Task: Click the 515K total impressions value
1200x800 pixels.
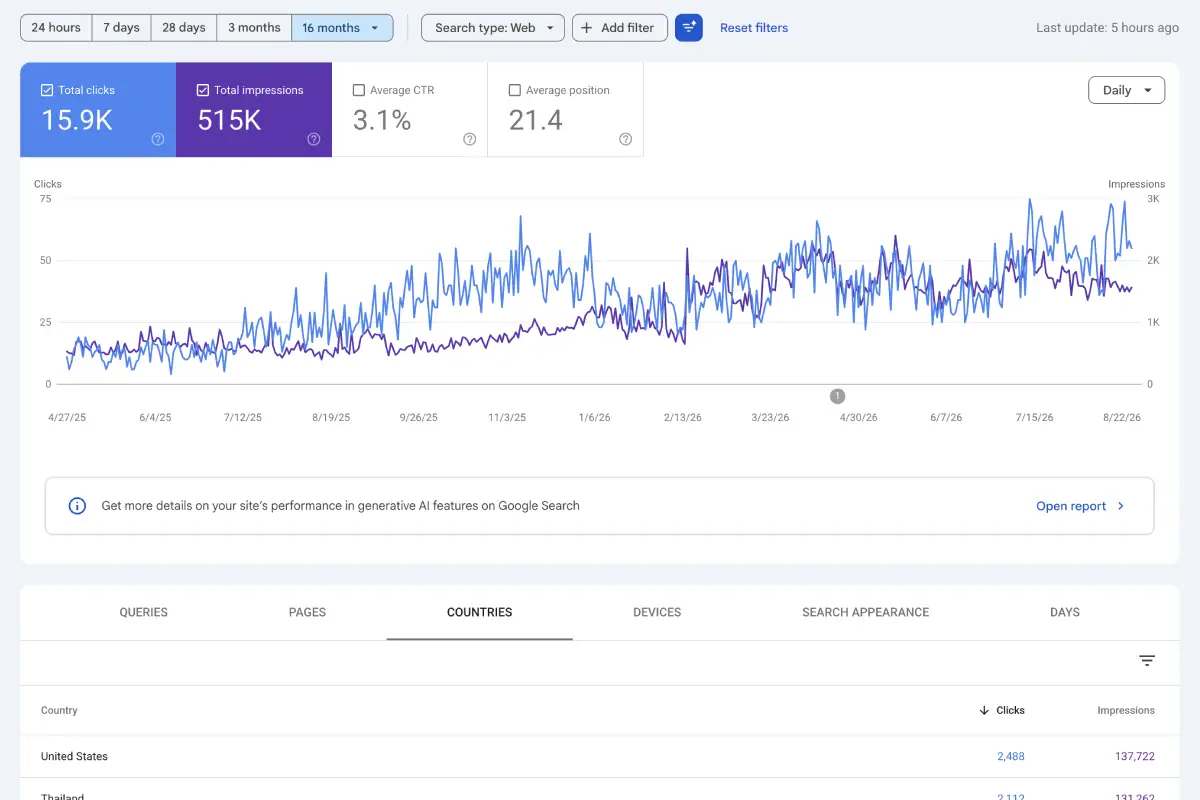Action: (x=229, y=120)
